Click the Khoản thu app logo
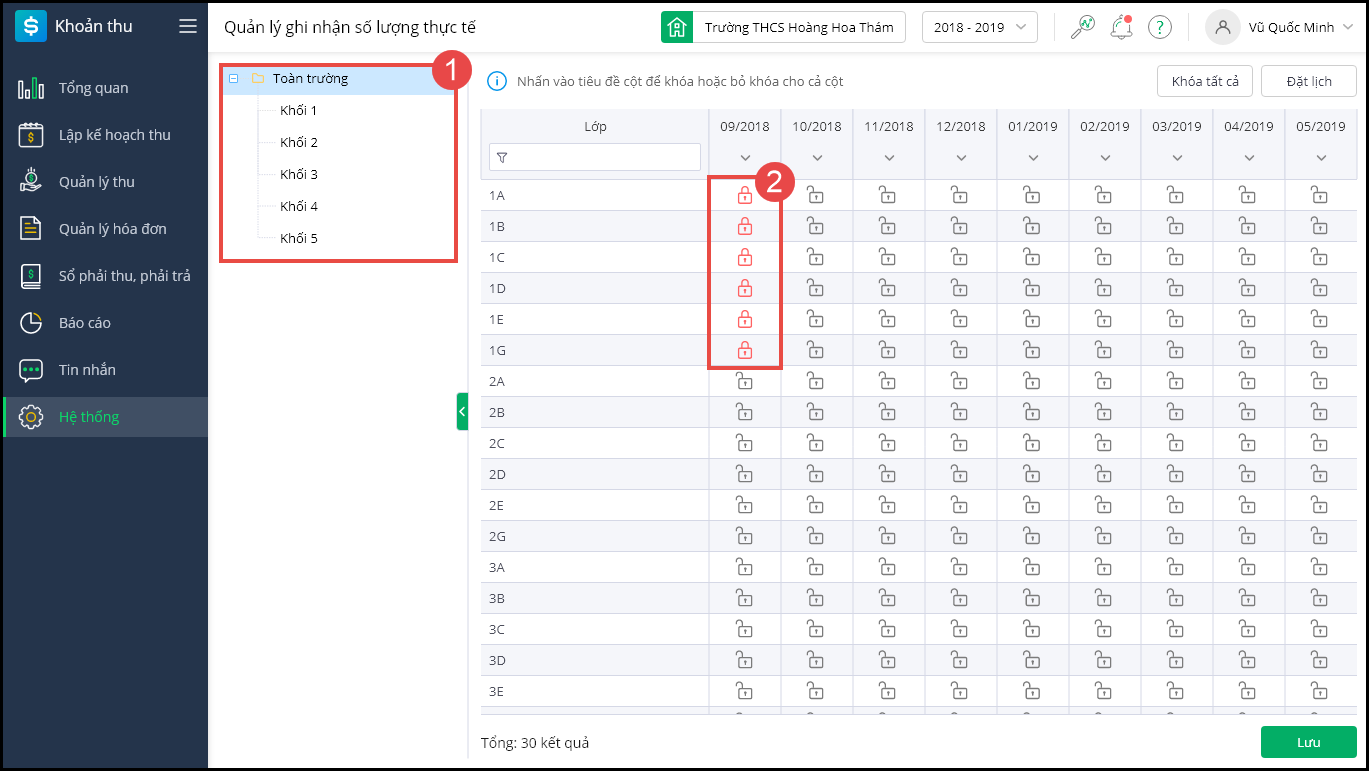 click(x=31, y=27)
